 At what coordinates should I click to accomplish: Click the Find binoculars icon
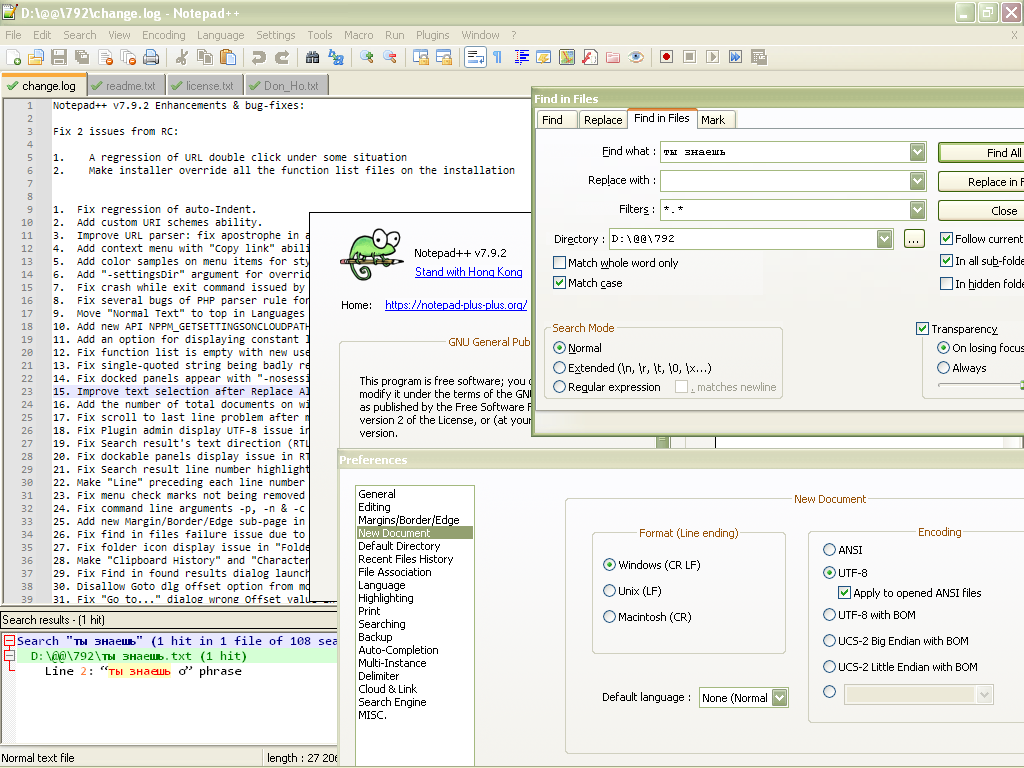click(312, 57)
